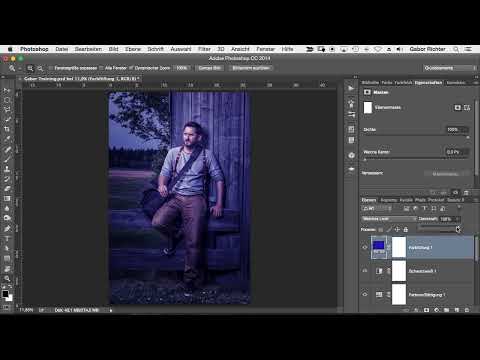Toggle mask visibility eye in Properties panel
This screenshot has width=480, height=360.
455,193
